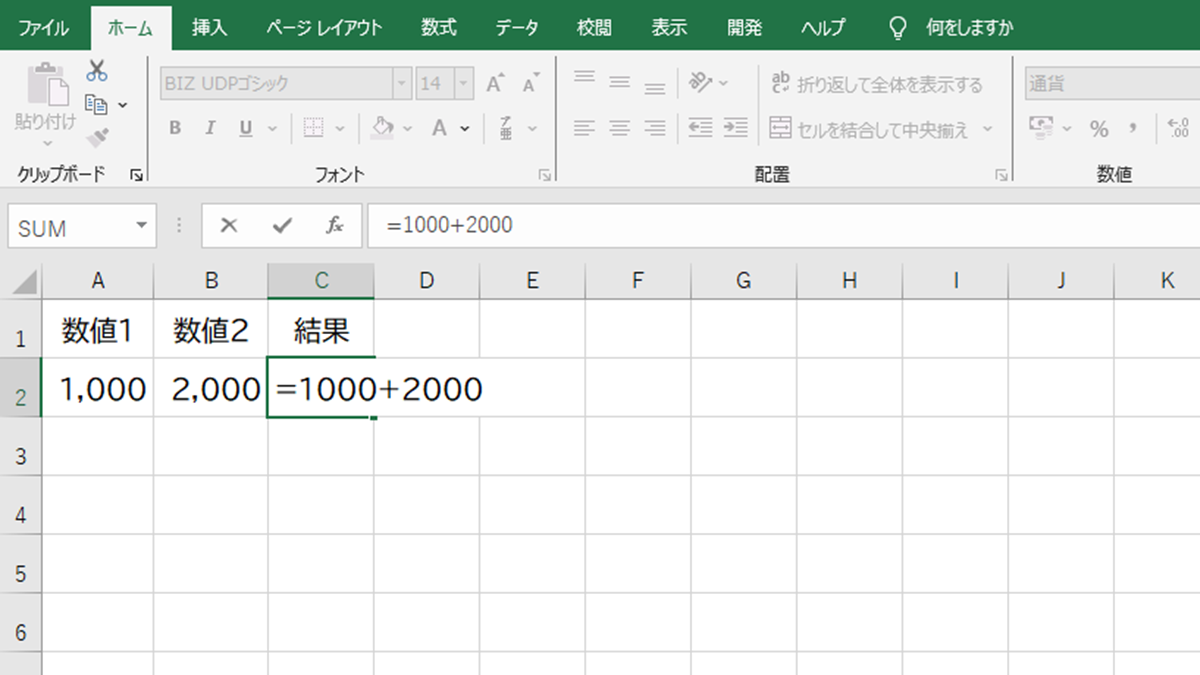Viewport: 1200px width, 675px height.
Task: Click the cut scissors icon
Action: click(95, 70)
